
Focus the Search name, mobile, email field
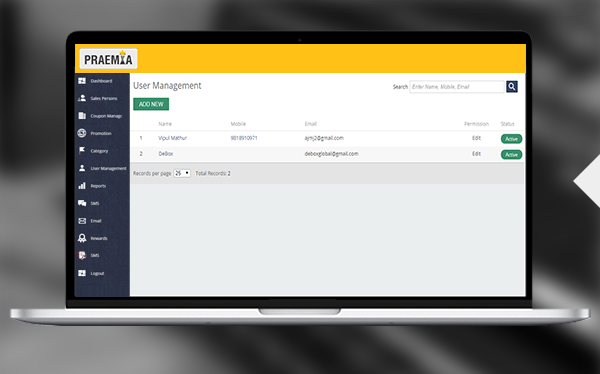[457, 87]
